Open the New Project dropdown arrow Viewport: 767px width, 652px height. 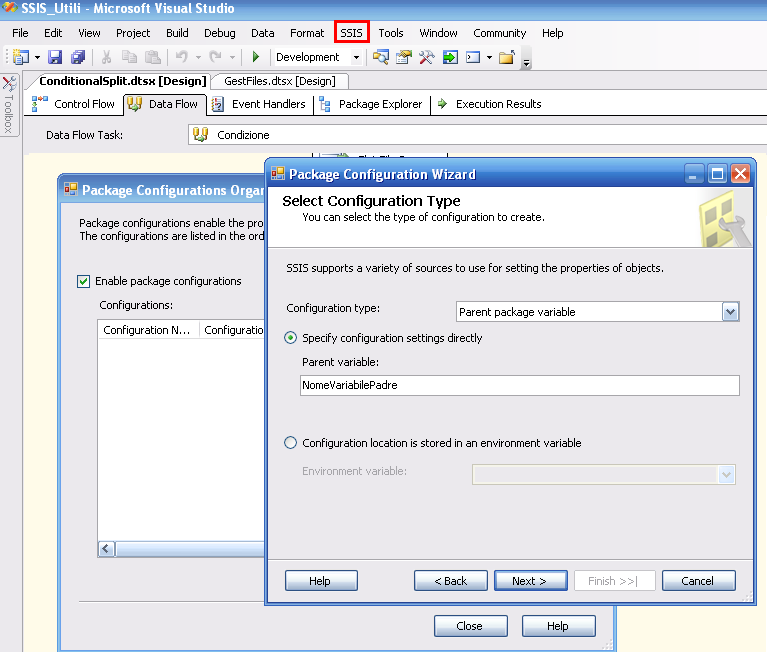pyautogui.click(x=37, y=58)
